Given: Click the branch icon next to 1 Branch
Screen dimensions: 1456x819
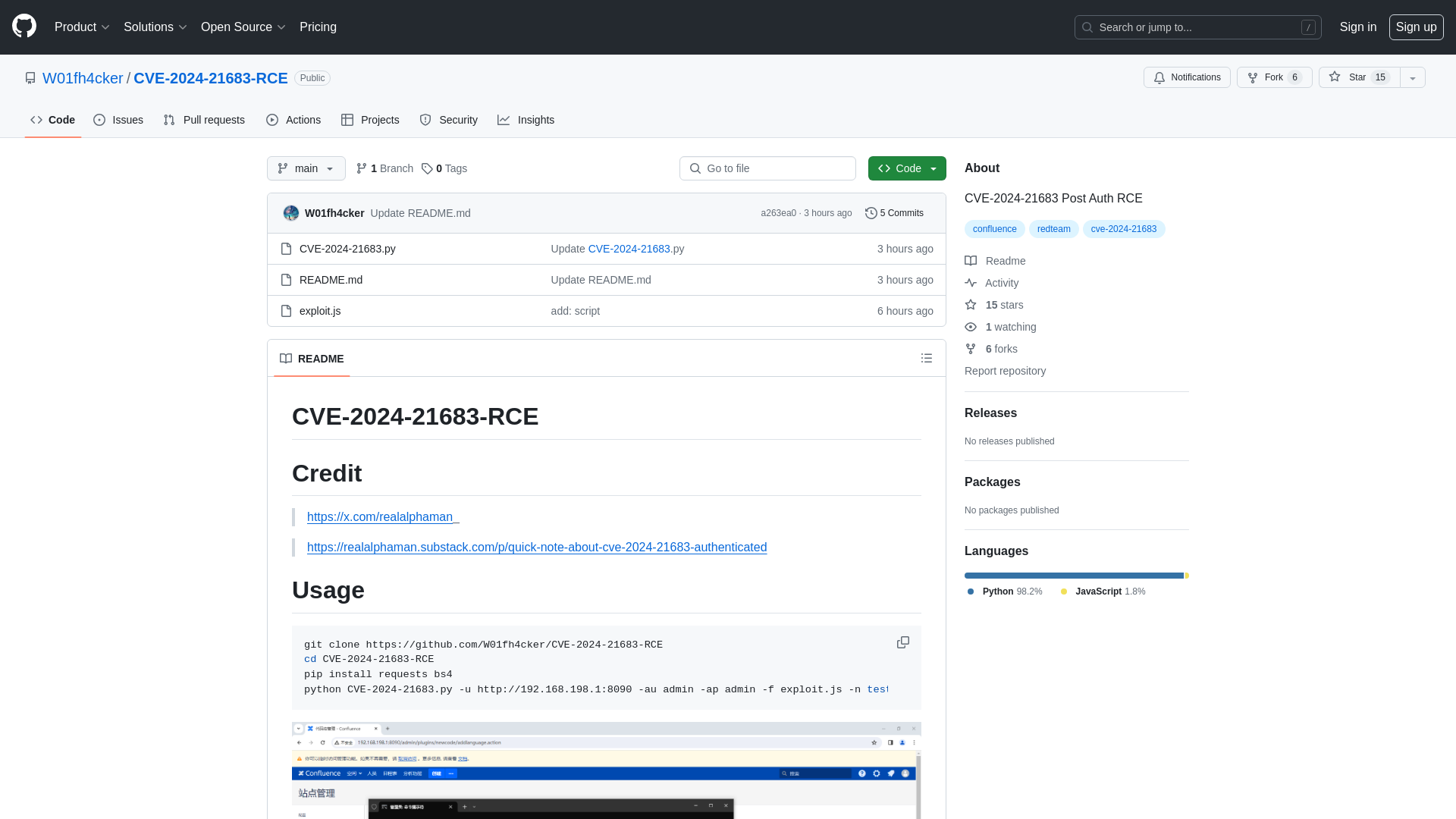Looking at the screenshot, I should [x=362, y=168].
